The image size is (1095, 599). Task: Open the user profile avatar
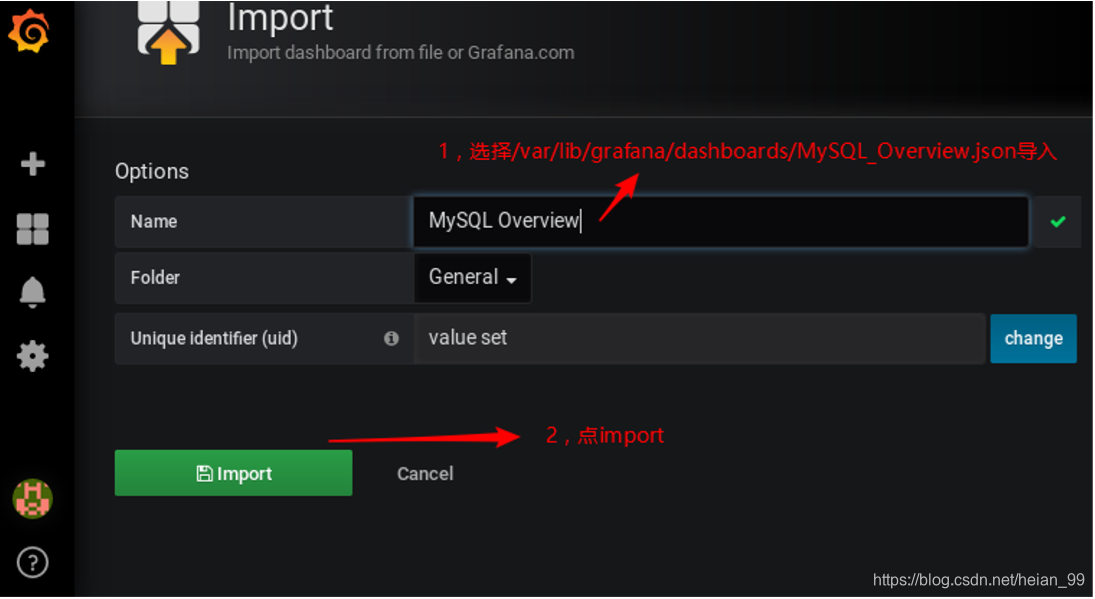32,498
